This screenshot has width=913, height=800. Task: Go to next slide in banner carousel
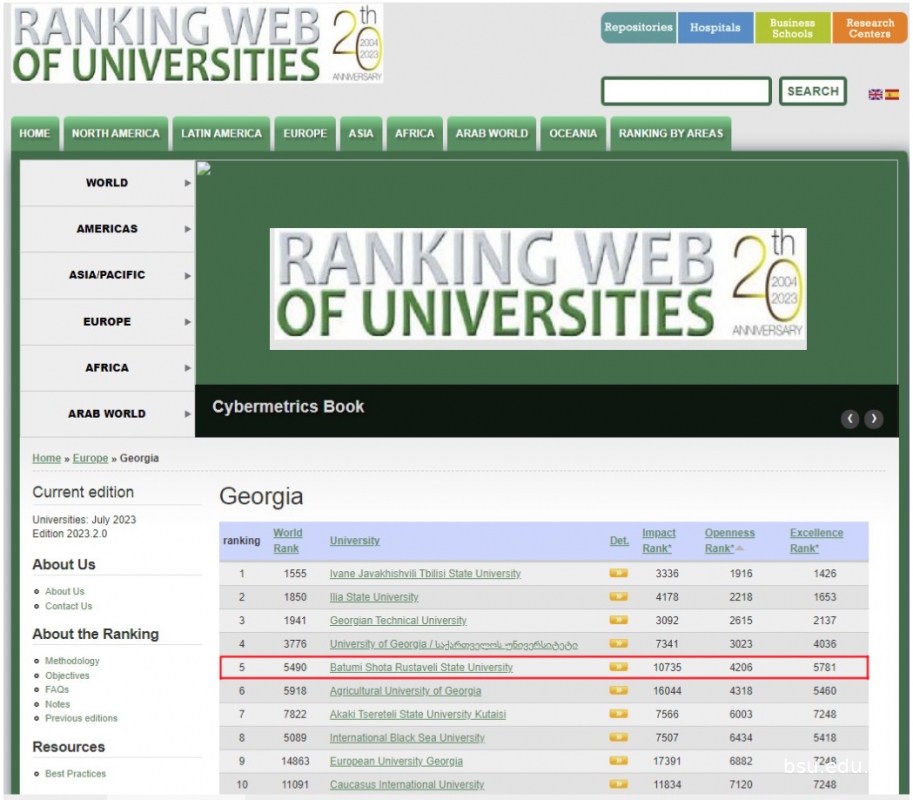pyautogui.click(x=874, y=419)
